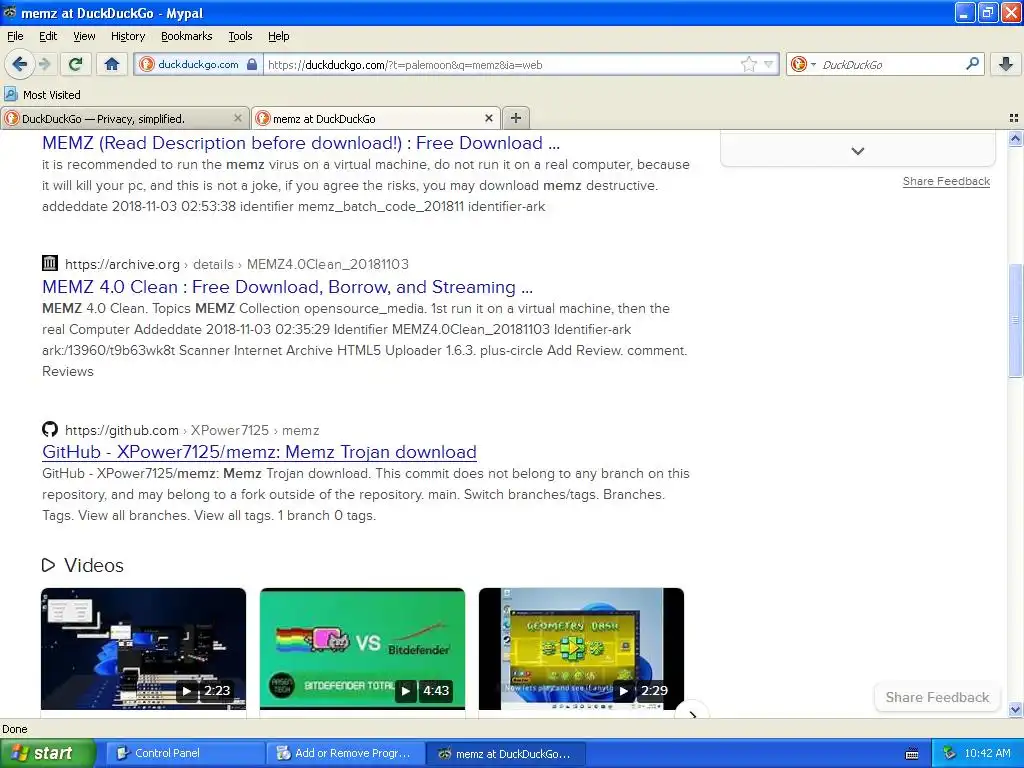Viewport: 1024px width, 768px height.
Task: Close the DuckDuckGo Privacy simplified tab
Action: pyautogui.click(x=238, y=118)
